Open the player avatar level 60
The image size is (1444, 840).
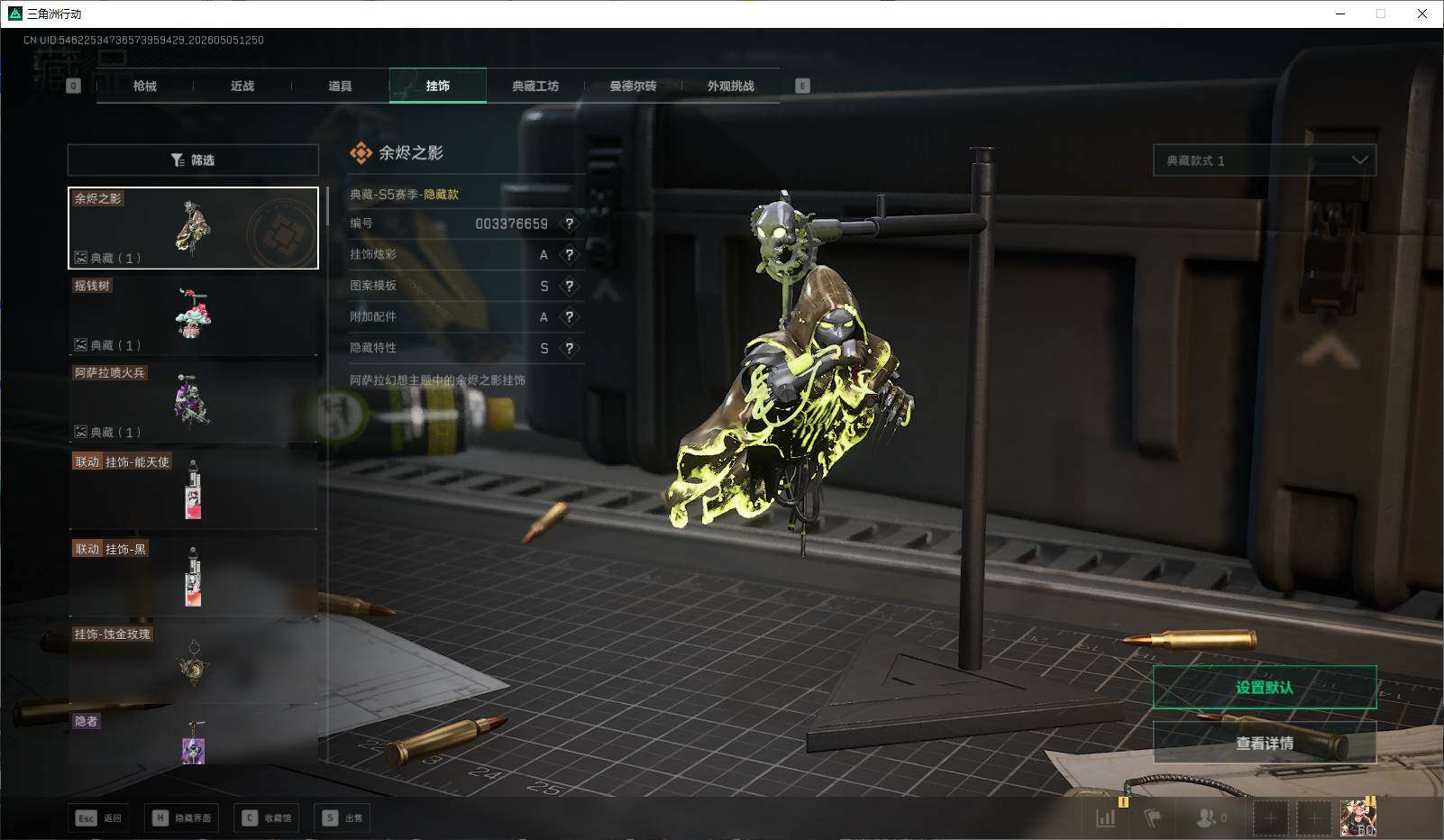click(1357, 818)
